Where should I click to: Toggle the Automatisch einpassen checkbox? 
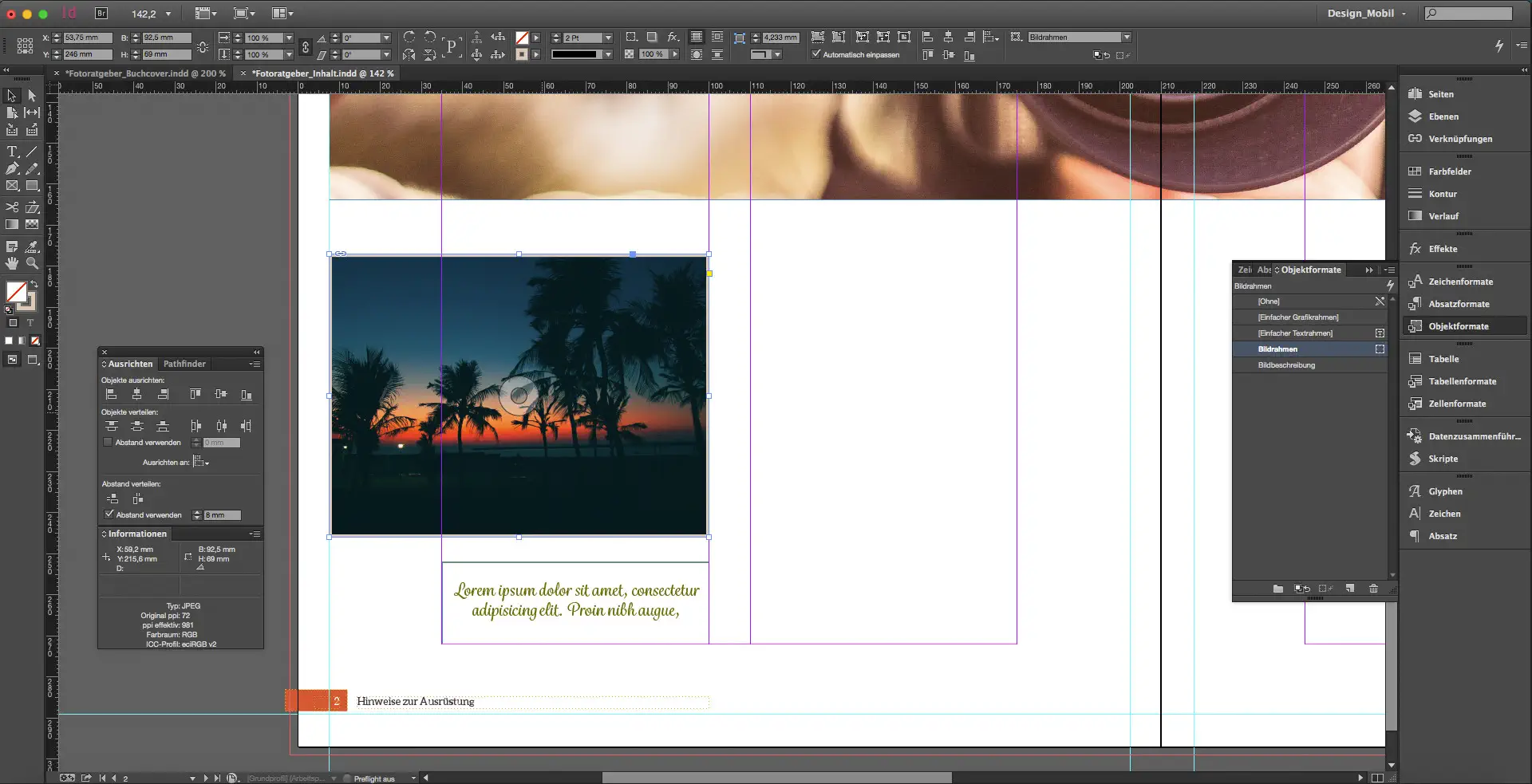tap(816, 54)
